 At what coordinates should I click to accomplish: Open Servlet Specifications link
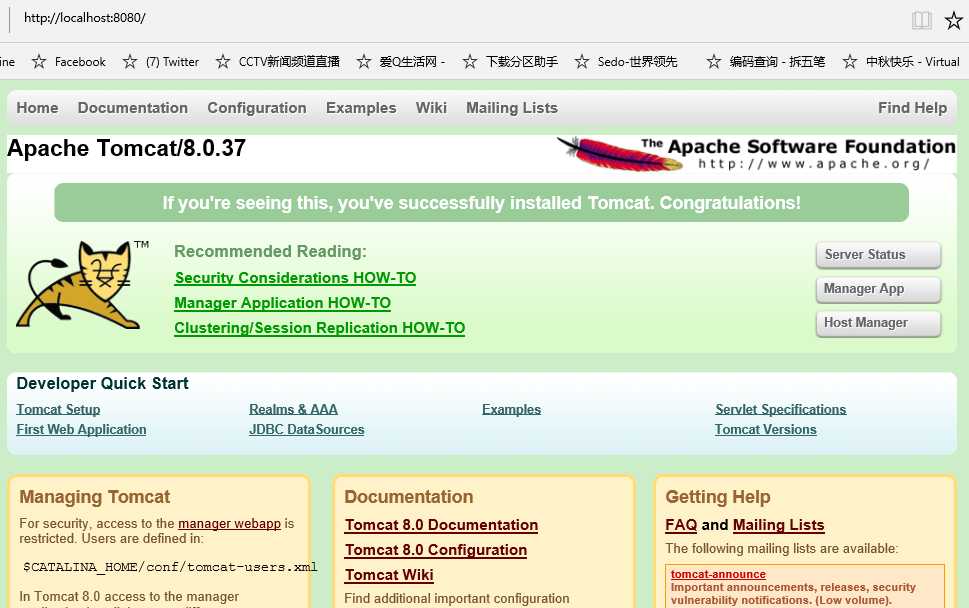pyautogui.click(x=781, y=409)
